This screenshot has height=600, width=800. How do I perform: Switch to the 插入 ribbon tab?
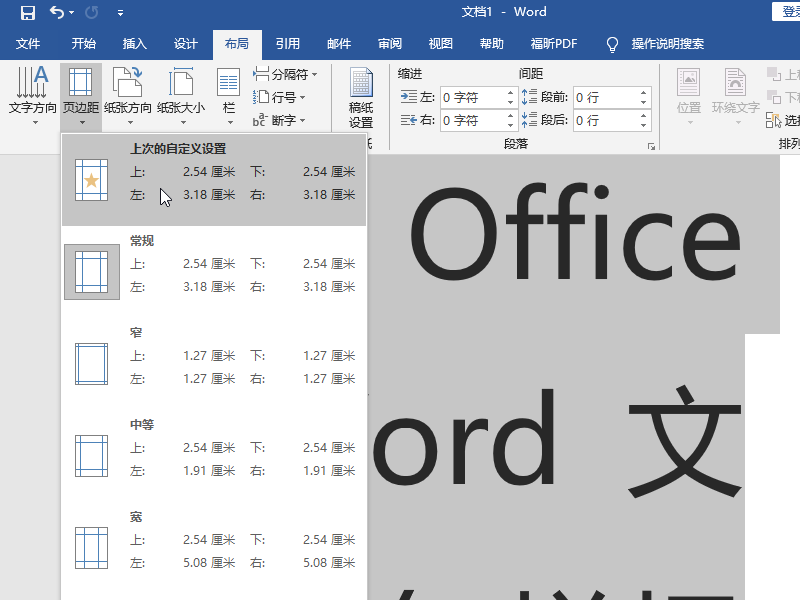(135, 44)
